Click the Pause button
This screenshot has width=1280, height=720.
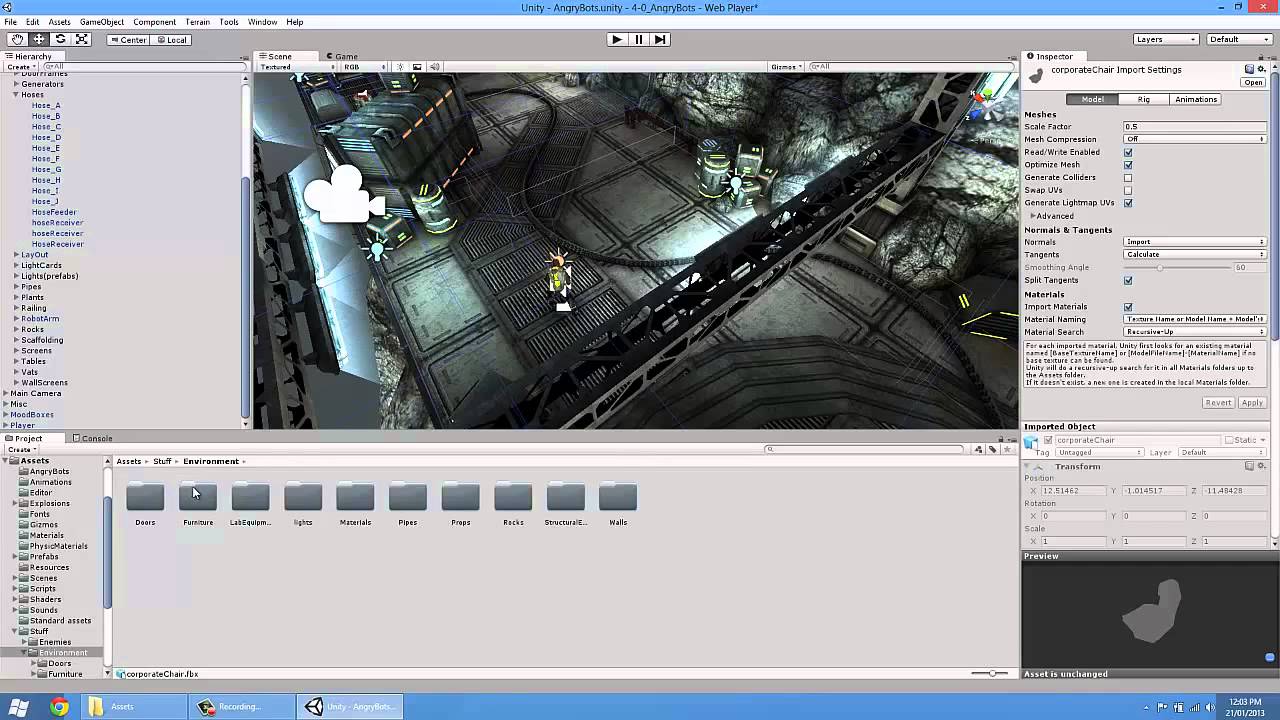coord(638,39)
